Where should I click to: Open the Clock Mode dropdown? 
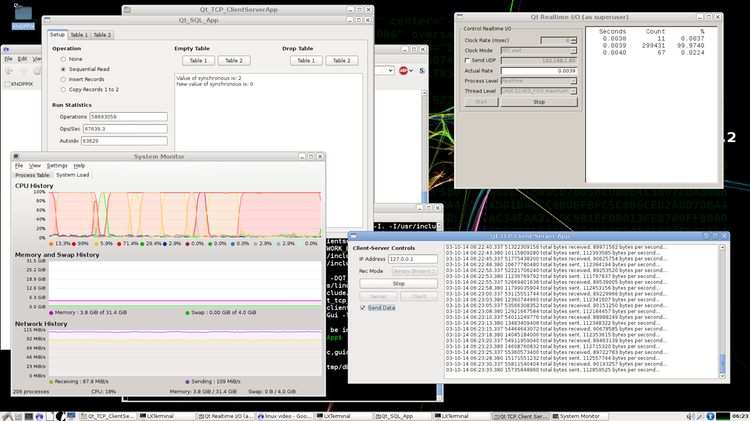coord(539,50)
